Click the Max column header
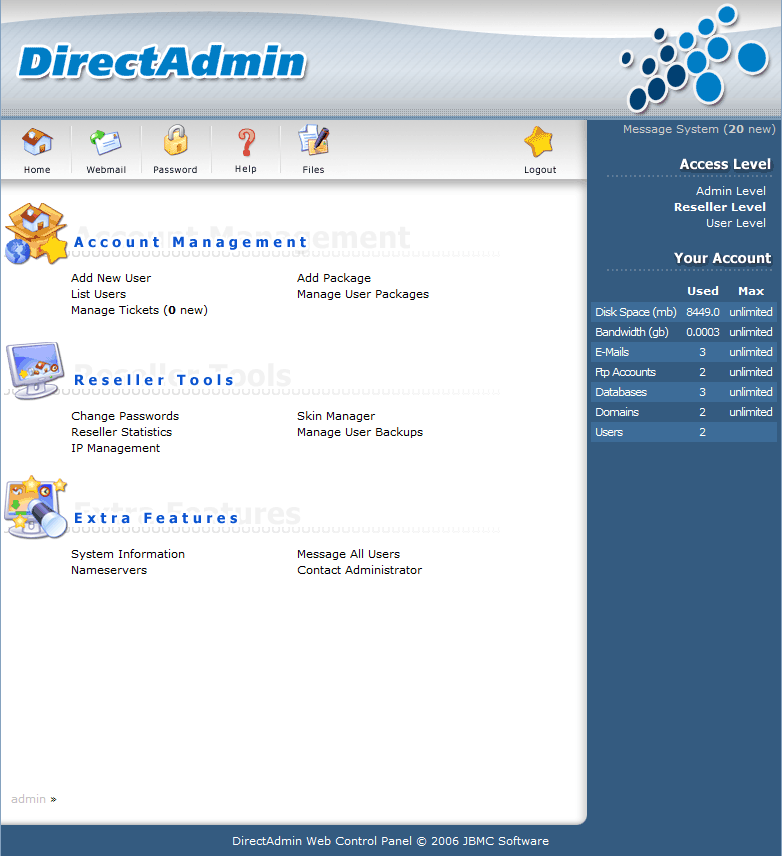Image resolution: width=782 pixels, height=856 pixels. point(751,291)
